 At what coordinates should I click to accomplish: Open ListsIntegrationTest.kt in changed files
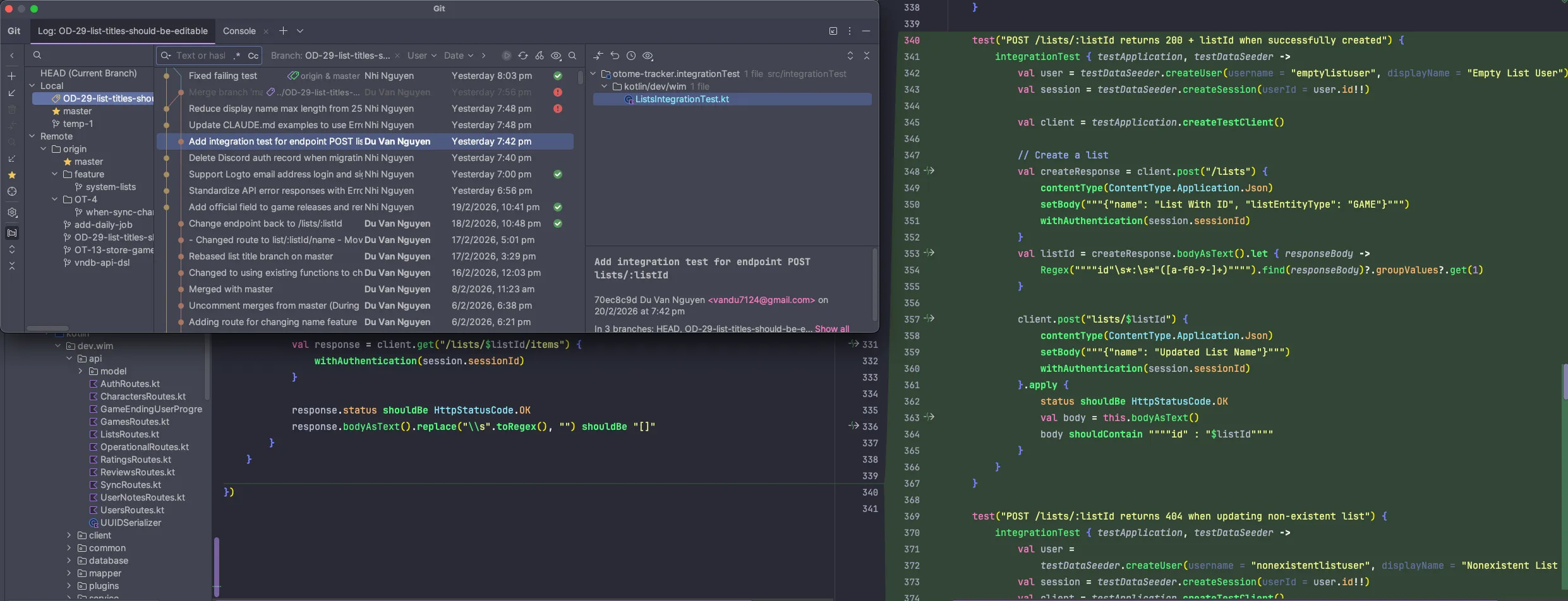(x=682, y=99)
